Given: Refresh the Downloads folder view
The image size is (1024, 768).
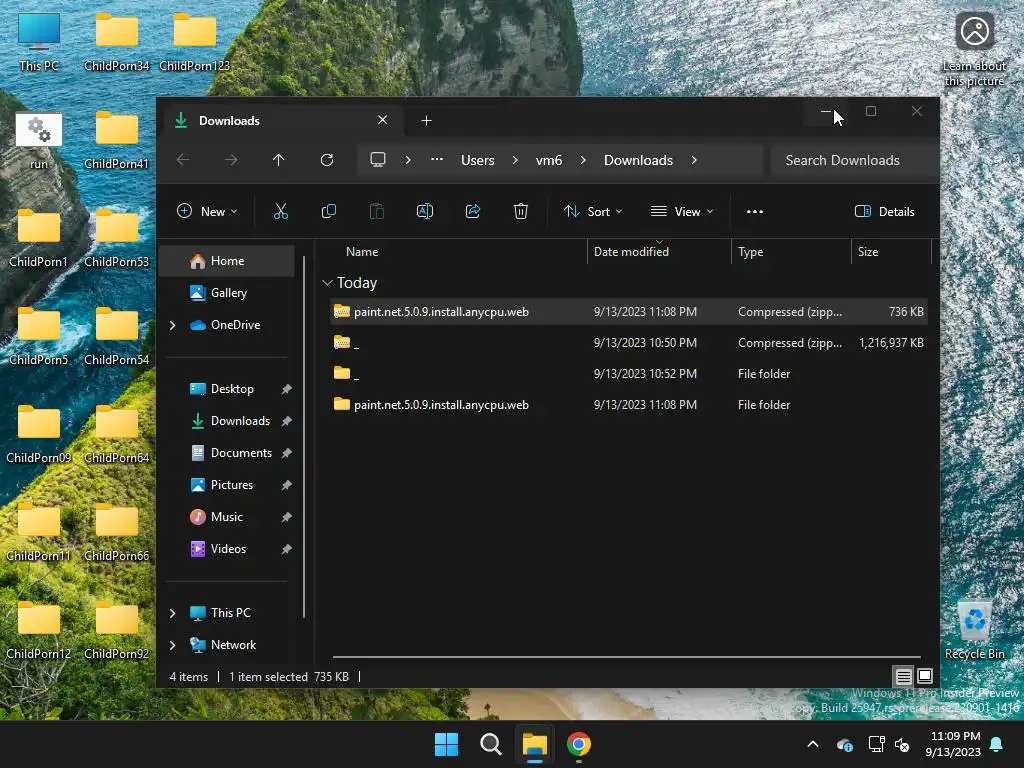Looking at the screenshot, I should [327, 160].
